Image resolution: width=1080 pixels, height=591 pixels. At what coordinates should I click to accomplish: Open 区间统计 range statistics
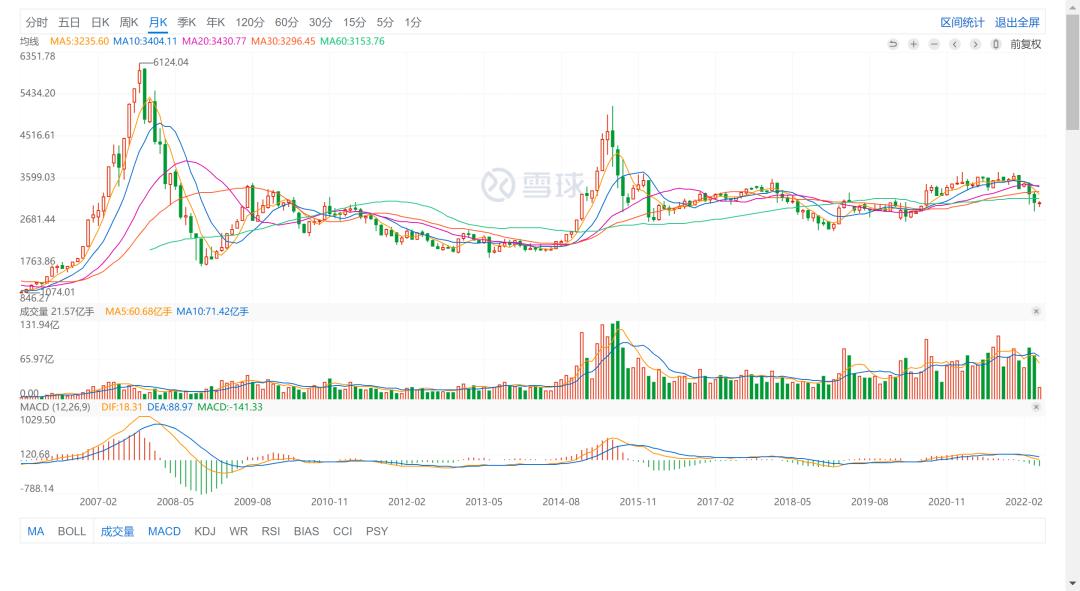[x=962, y=22]
